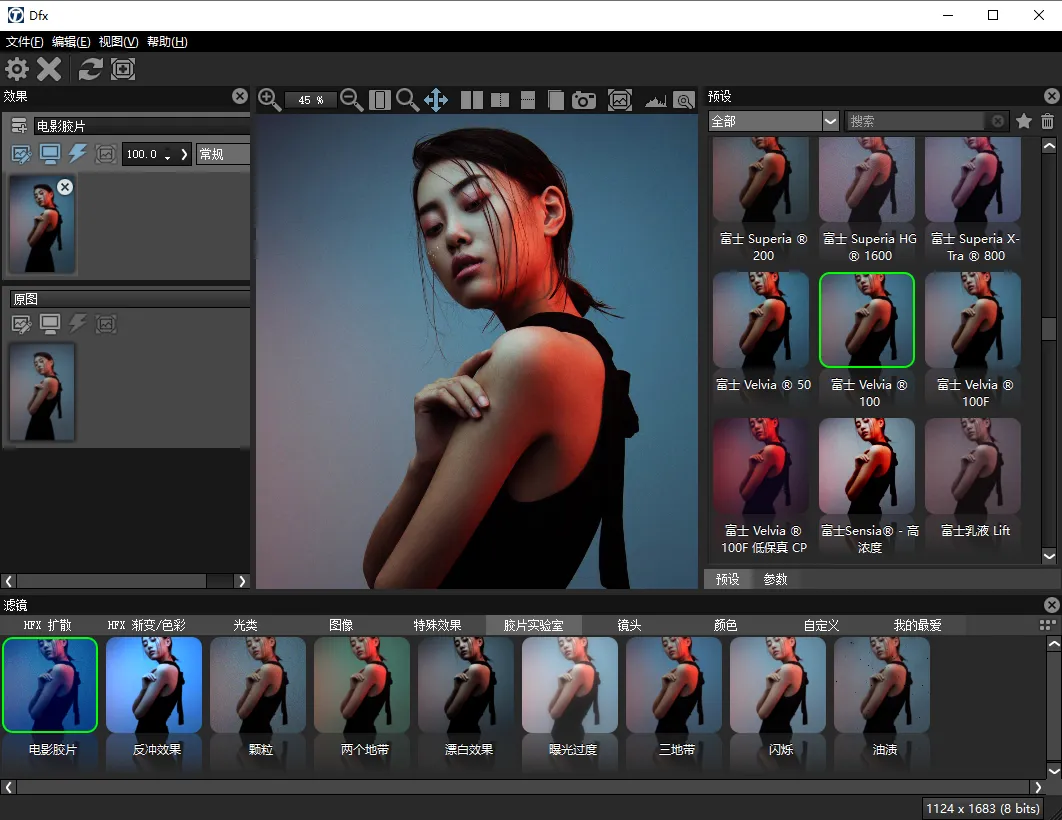The width and height of the screenshot is (1062, 820).
Task: Toggle the lightning bolt on the 电影胶片 layer
Action: [78, 154]
